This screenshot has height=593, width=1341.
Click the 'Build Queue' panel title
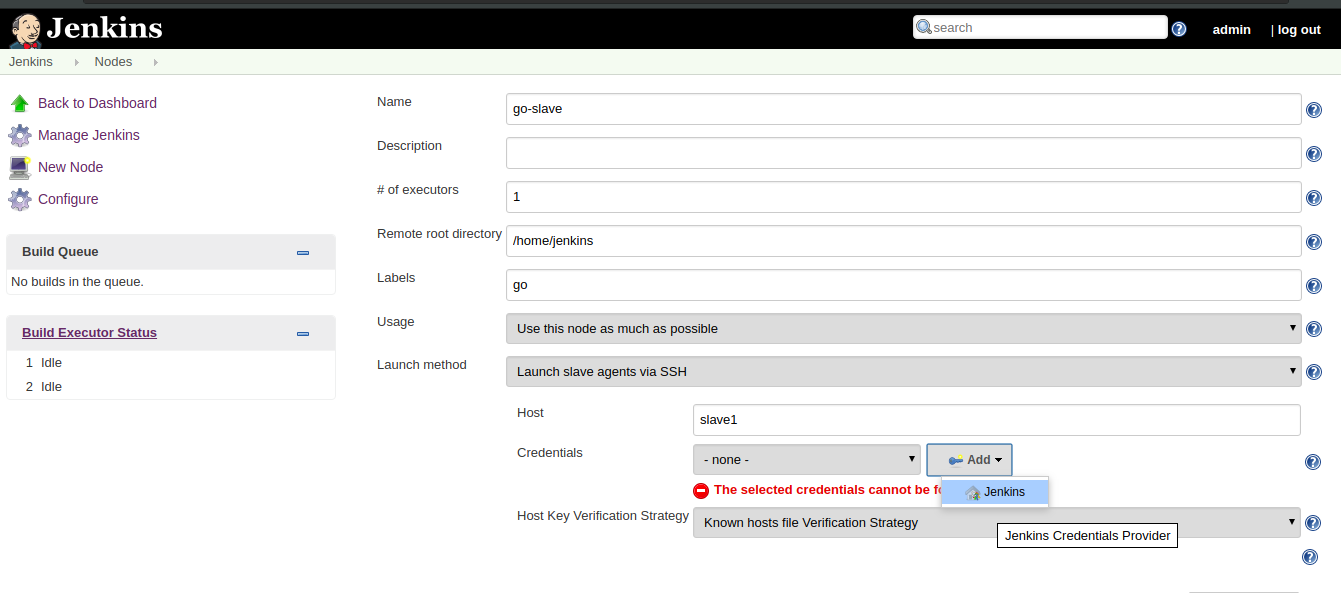(x=60, y=252)
